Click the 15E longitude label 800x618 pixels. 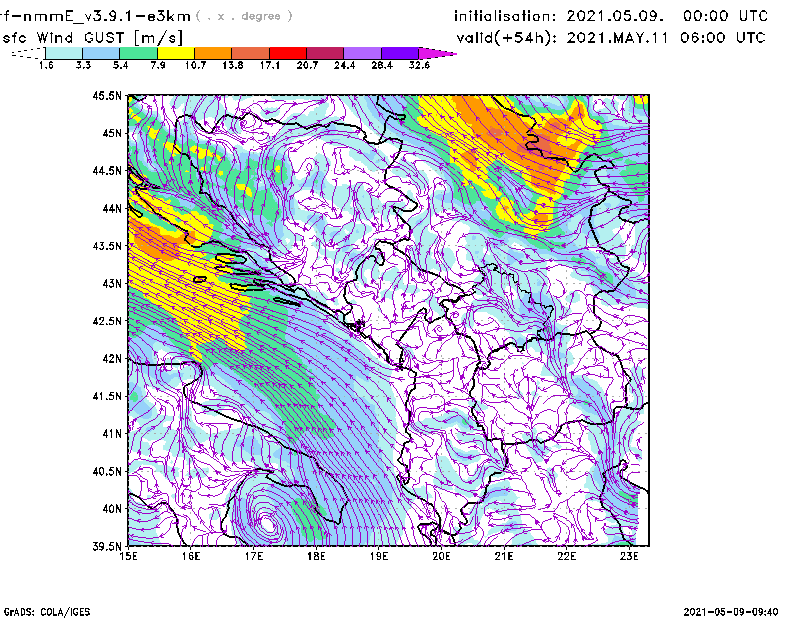click(x=128, y=556)
